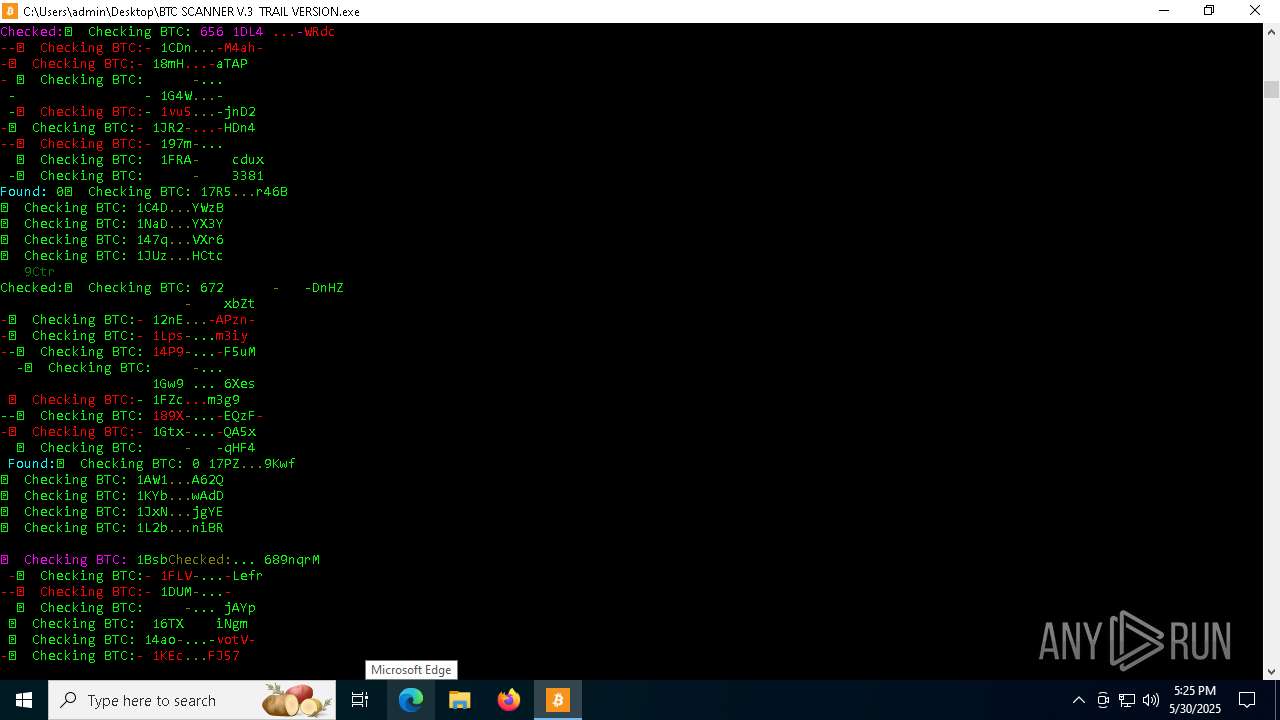The width and height of the screenshot is (1280, 720).
Task: Open File Explorer from the taskbar
Action: tap(459, 700)
